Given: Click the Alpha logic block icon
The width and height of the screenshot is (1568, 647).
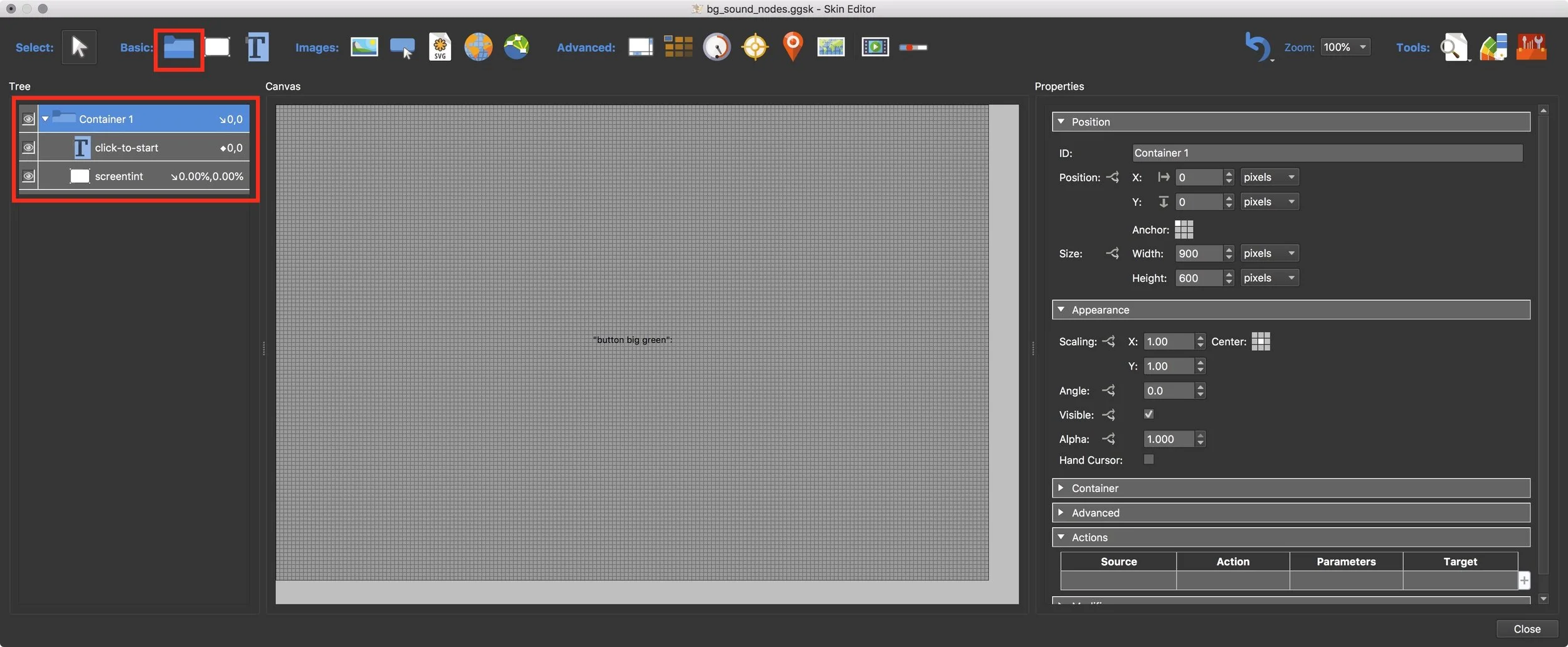Looking at the screenshot, I should pos(1109,439).
